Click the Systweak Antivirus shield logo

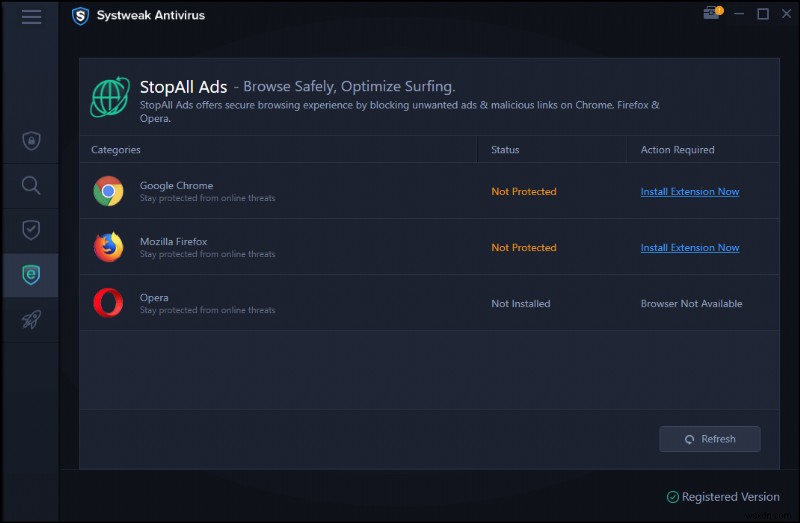tap(80, 16)
